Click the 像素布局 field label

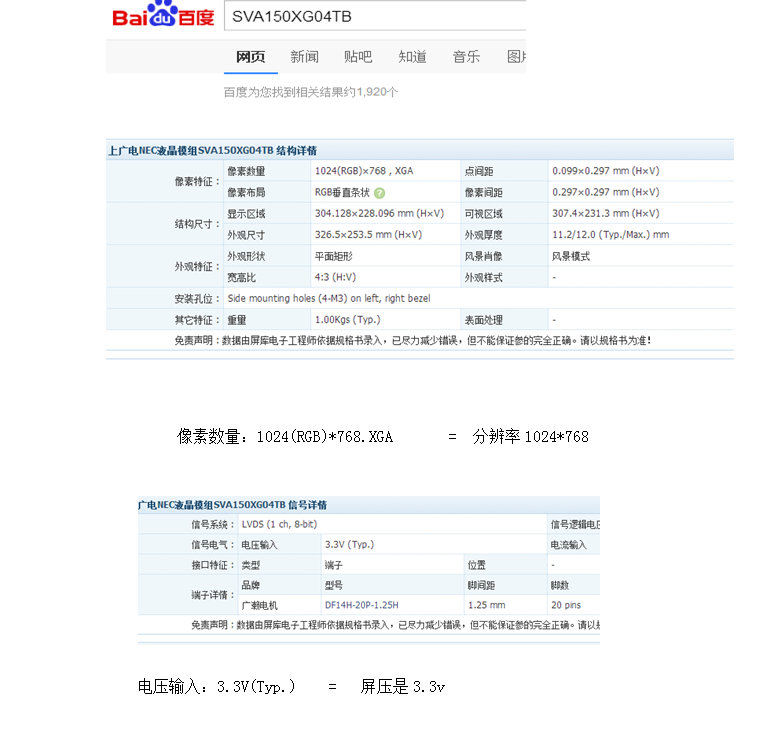coord(246,192)
